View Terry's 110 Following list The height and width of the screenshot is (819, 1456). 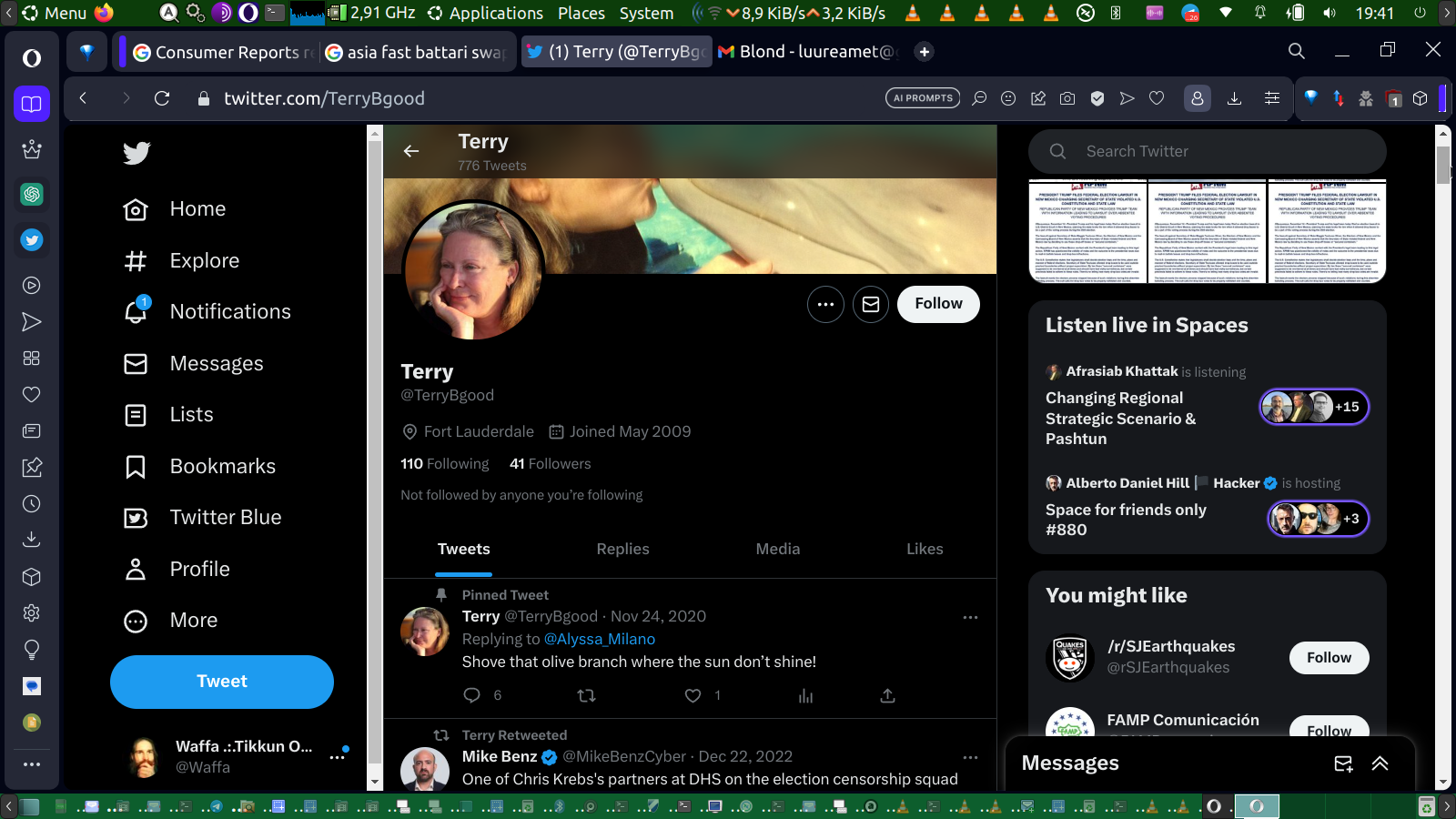click(445, 464)
